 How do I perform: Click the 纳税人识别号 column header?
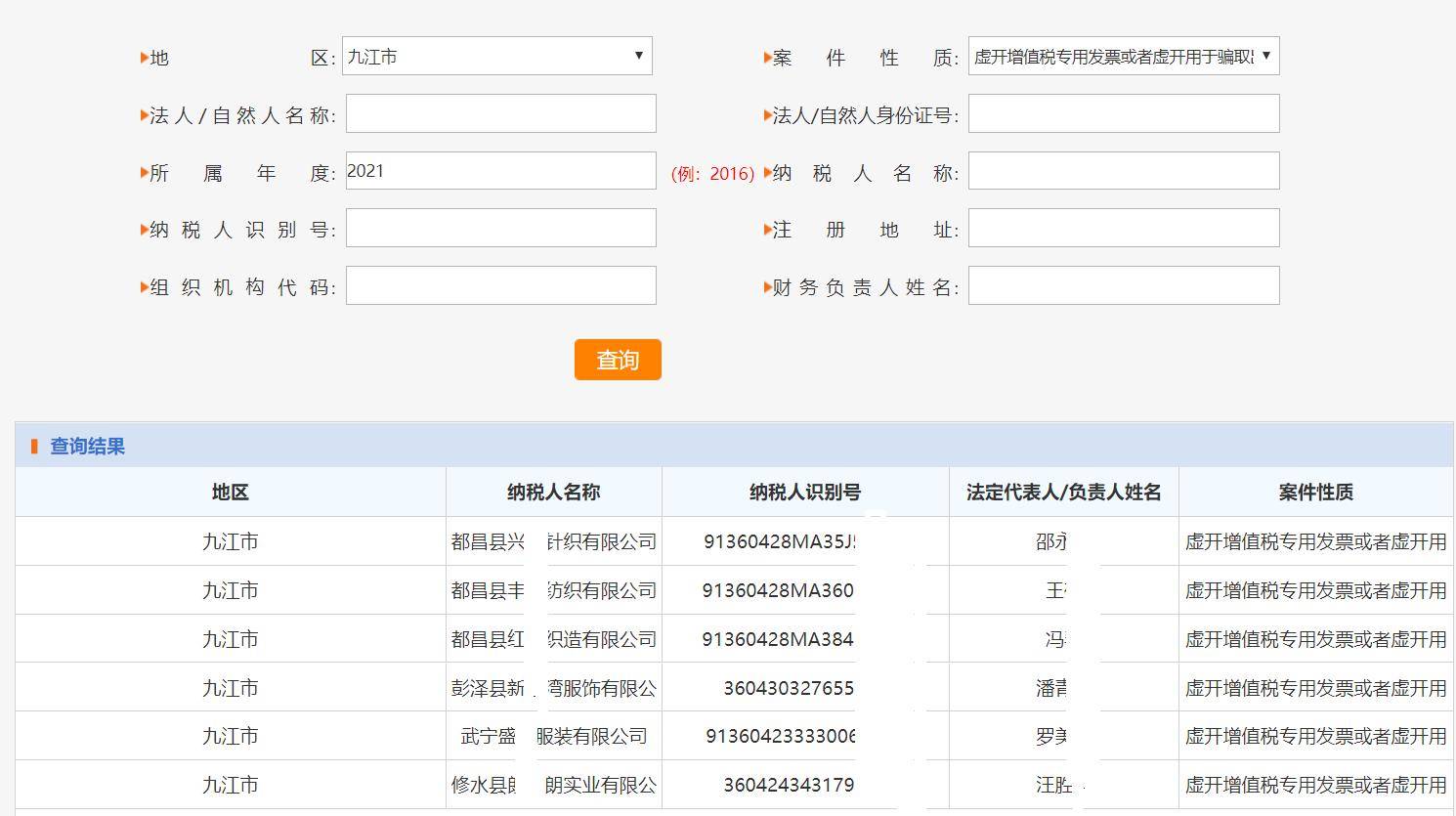[805, 492]
